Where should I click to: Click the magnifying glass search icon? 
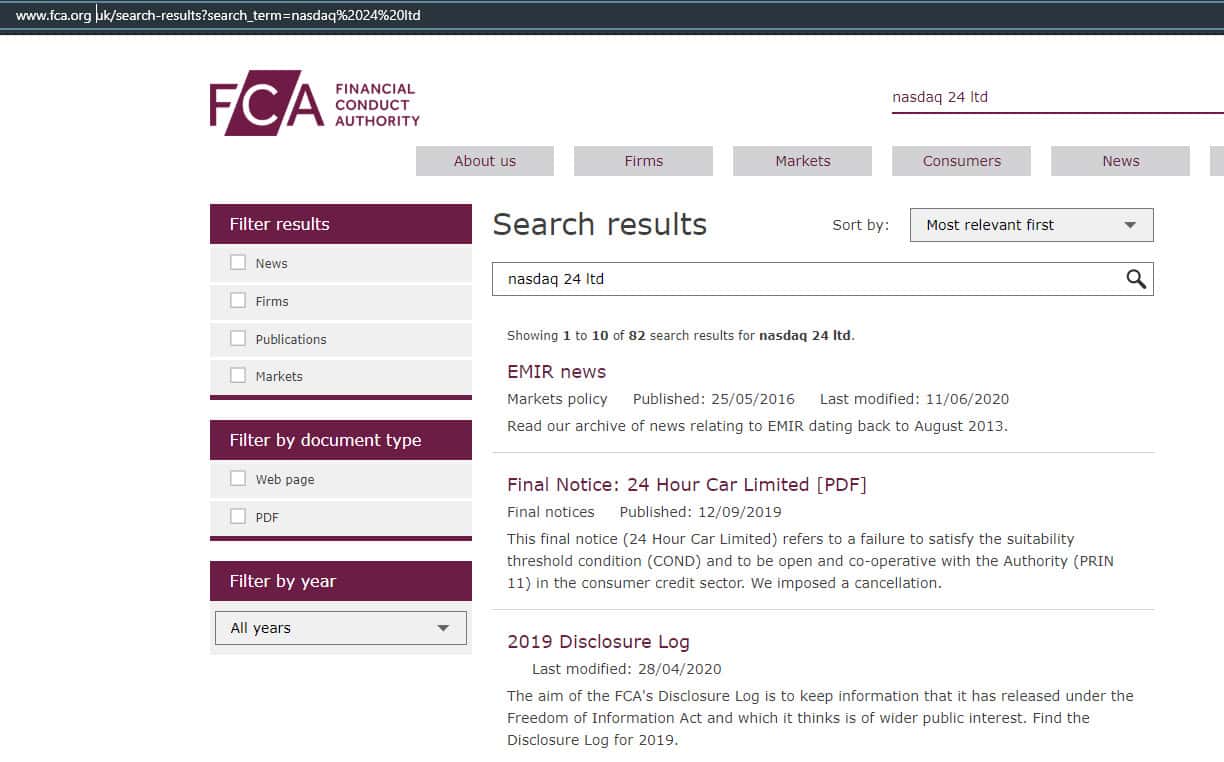coord(1136,279)
